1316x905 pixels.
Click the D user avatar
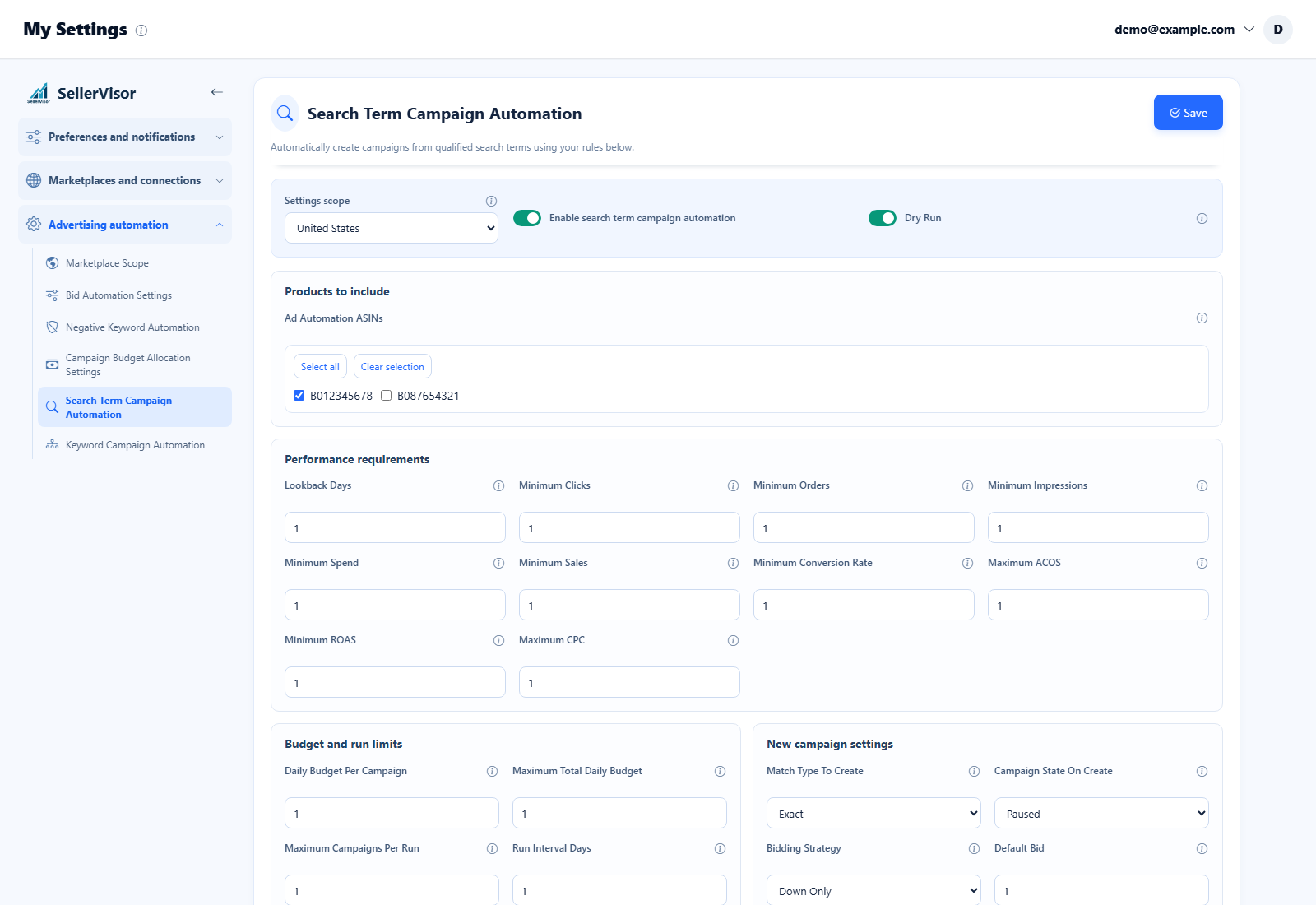(x=1278, y=30)
